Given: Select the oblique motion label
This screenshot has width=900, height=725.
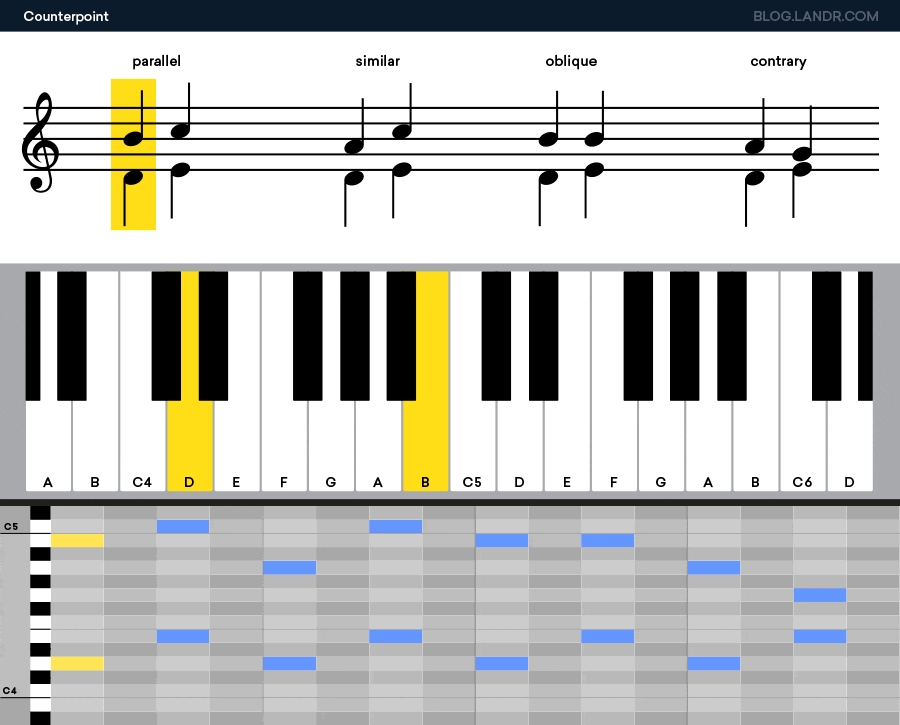Looking at the screenshot, I should [x=571, y=61].
